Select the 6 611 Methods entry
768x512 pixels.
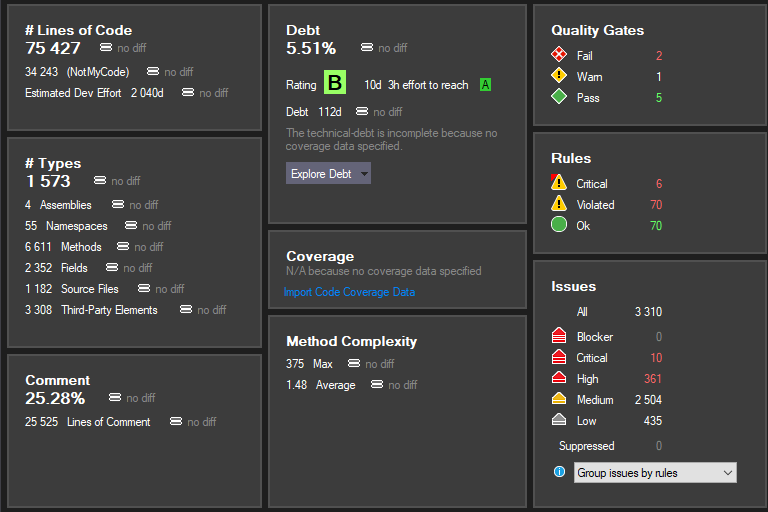tap(63, 247)
